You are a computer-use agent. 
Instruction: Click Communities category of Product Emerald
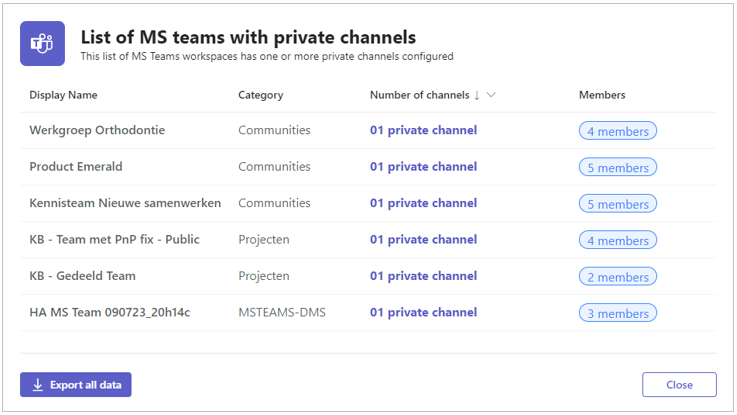pyautogui.click(x=274, y=167)
